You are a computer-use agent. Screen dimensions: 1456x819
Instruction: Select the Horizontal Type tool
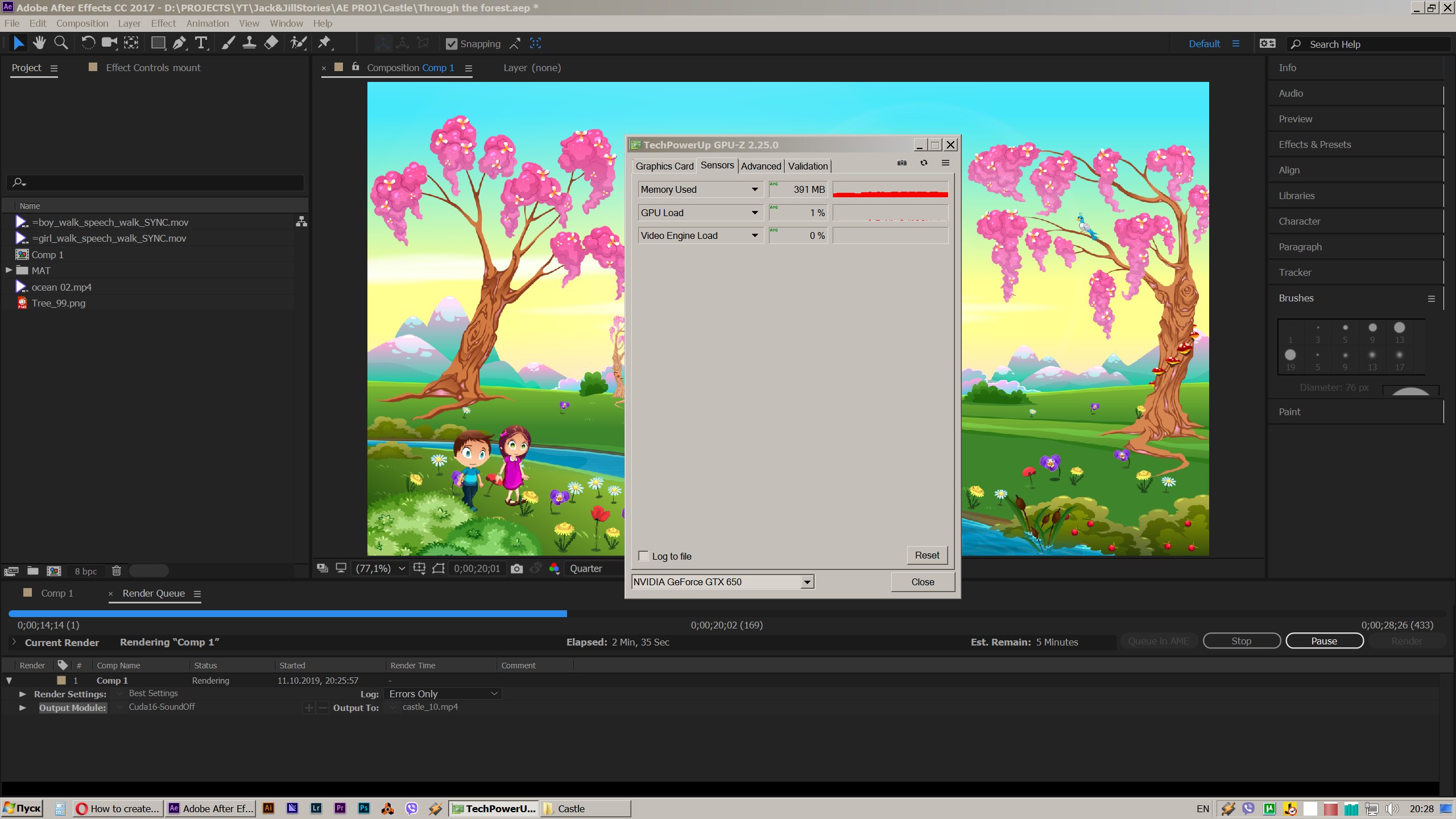click(x=201, y=43)
